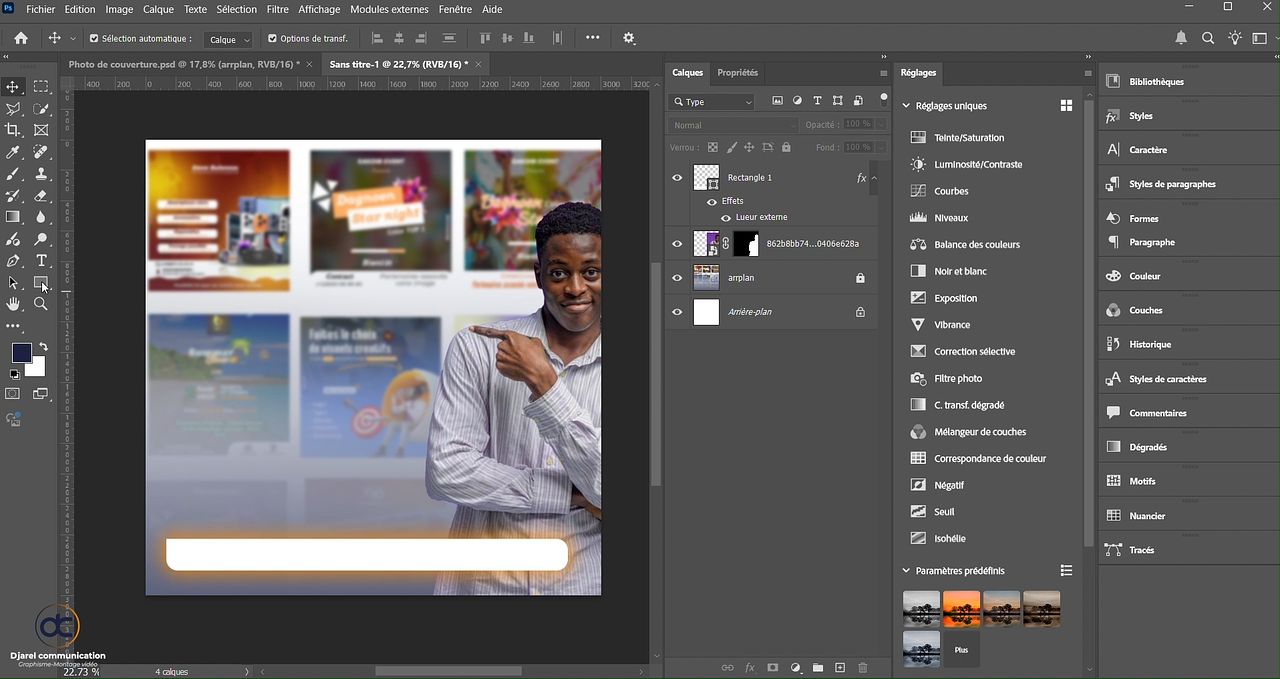Screen dimensions: 1280x679
Task: Open the layer filter Type dropdown
Action: [713, 102]
